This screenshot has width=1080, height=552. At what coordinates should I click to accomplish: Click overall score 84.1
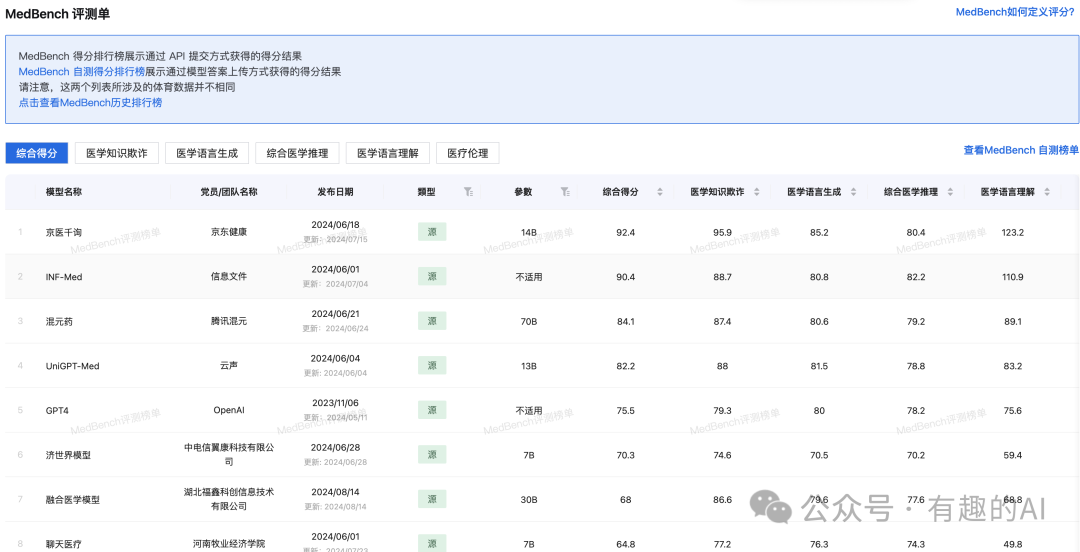point(625,321)
